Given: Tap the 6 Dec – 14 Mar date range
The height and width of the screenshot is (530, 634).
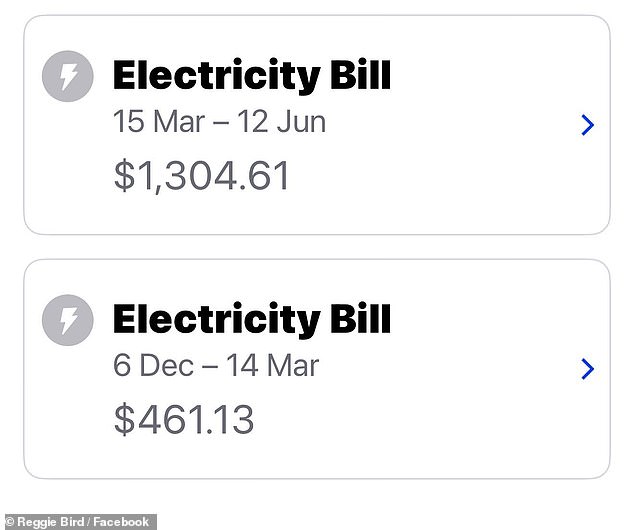Looking at the screenshot, I should (x=216, y=365).
